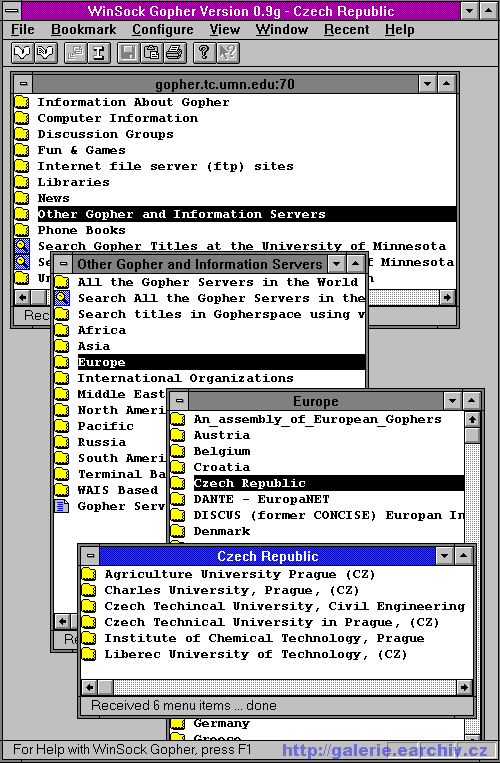Click up scroll arrow in Europe window
Image resolution: width=500 pixels, height=763 pixels.
472,419
